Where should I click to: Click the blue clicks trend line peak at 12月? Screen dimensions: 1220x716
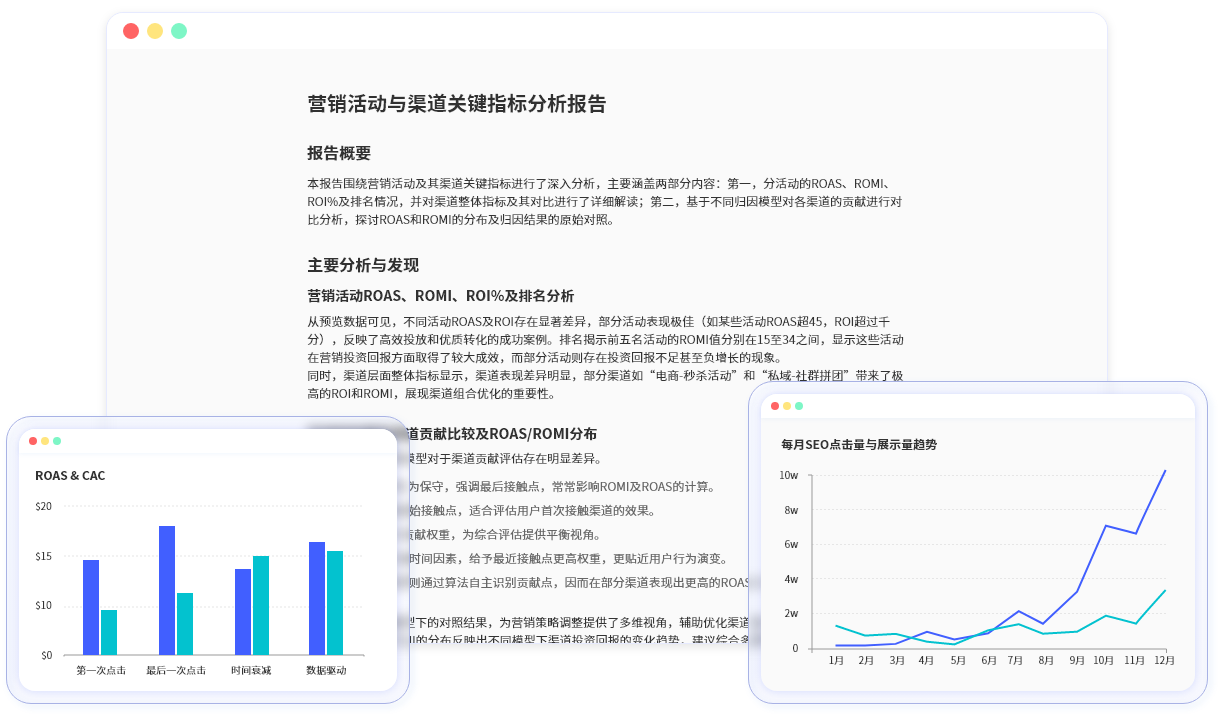[x=1163, y=470]
